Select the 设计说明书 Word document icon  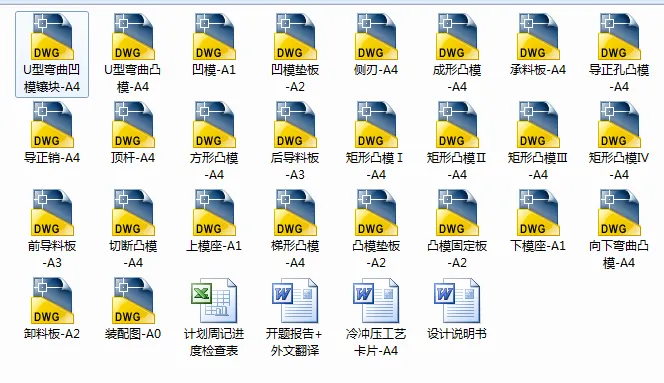(457, 301)
